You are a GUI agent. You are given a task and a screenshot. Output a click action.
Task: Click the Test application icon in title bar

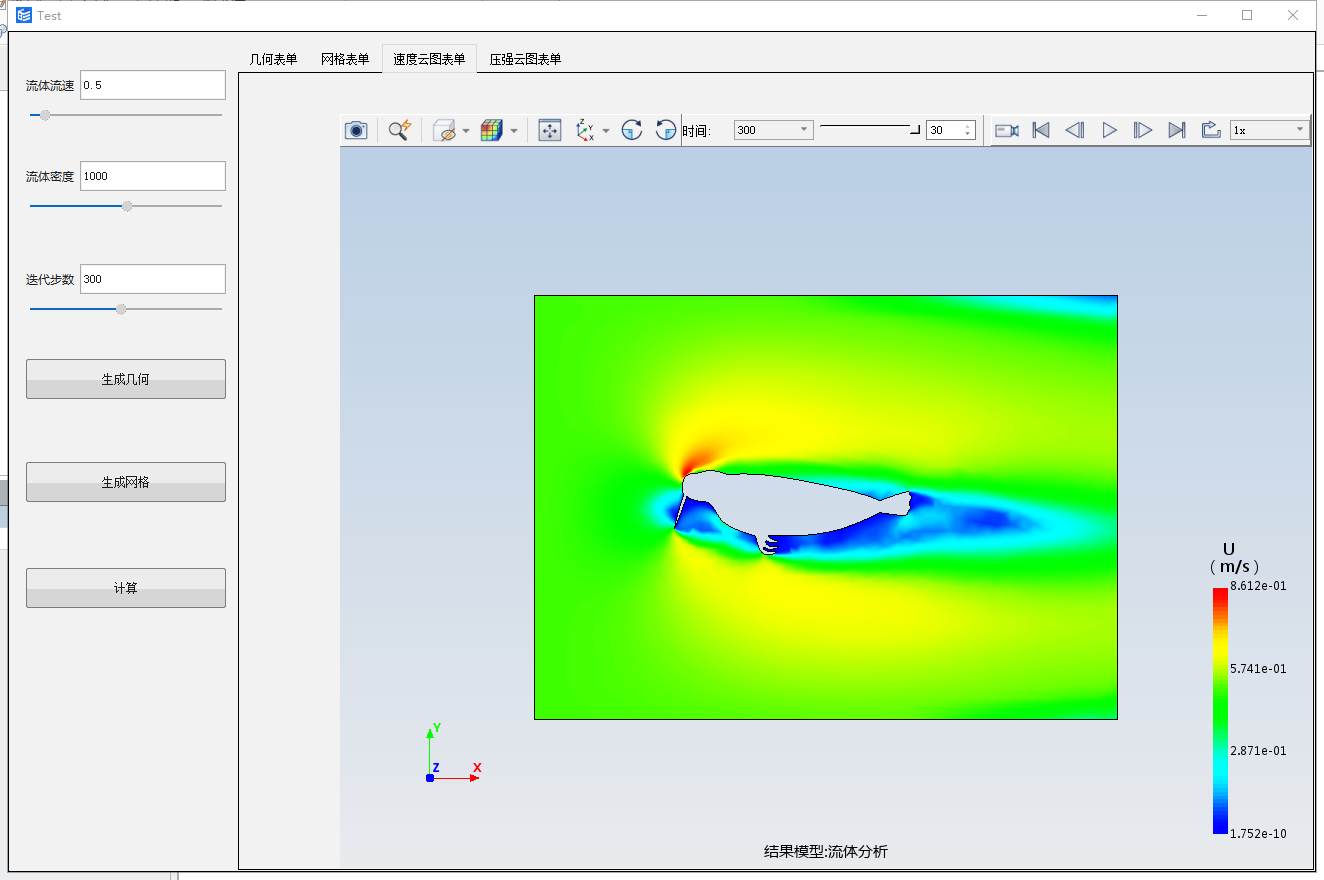pyautogui.click(x=24, y=15)
